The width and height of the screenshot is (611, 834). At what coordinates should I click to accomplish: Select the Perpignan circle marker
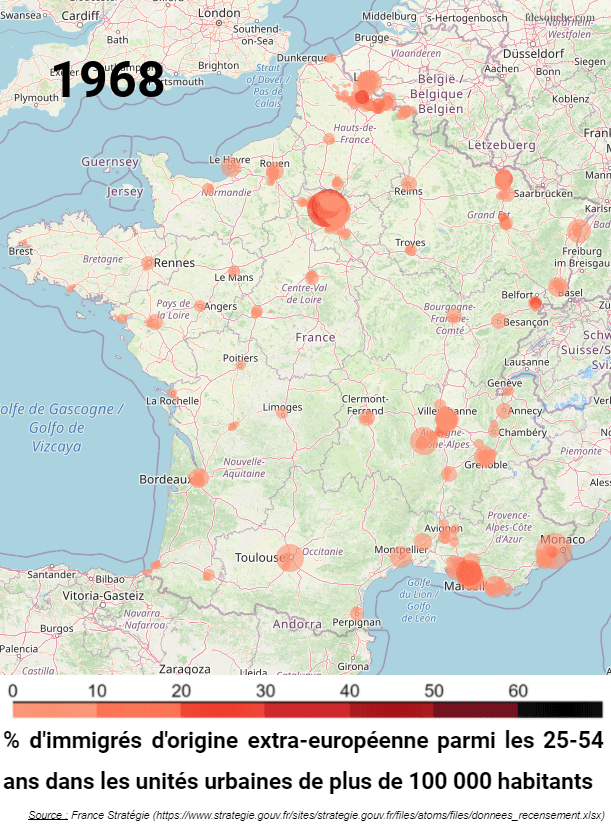357,613
